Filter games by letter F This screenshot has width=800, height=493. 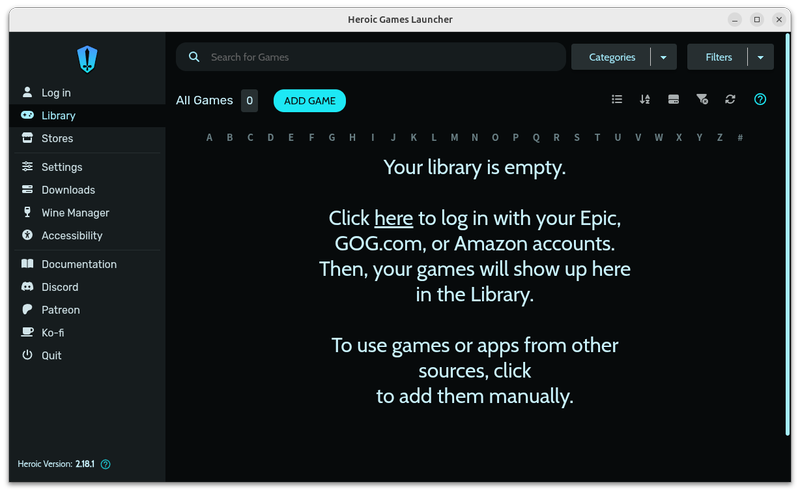click(311, 137)
